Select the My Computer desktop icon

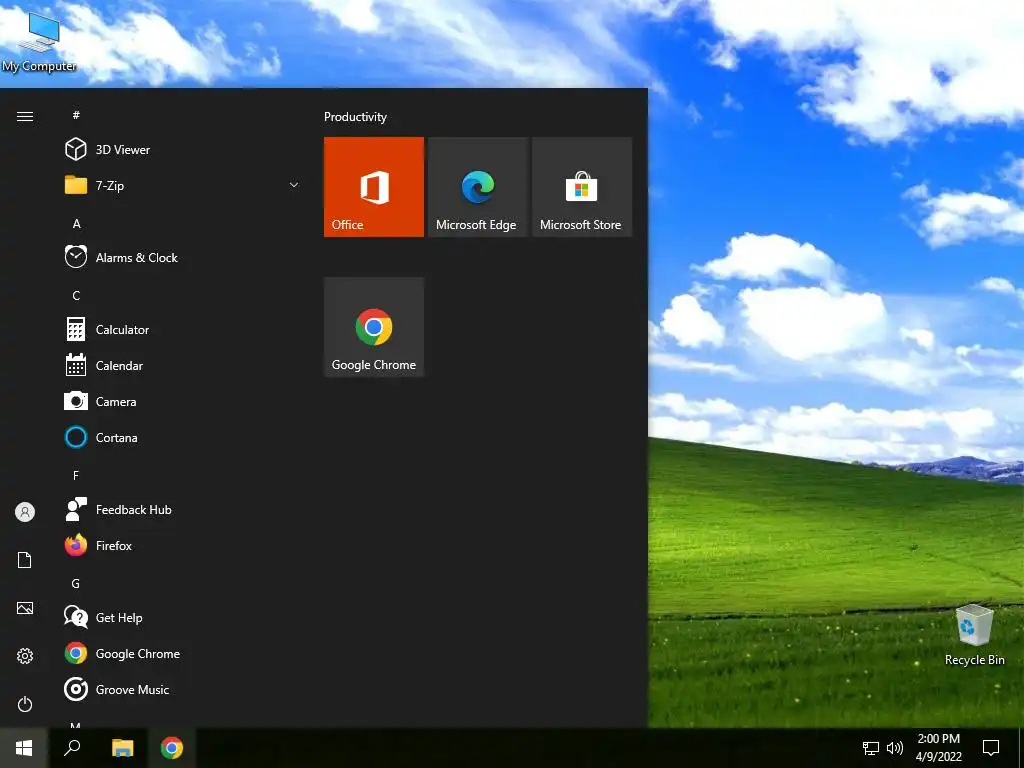click(39, 41)
